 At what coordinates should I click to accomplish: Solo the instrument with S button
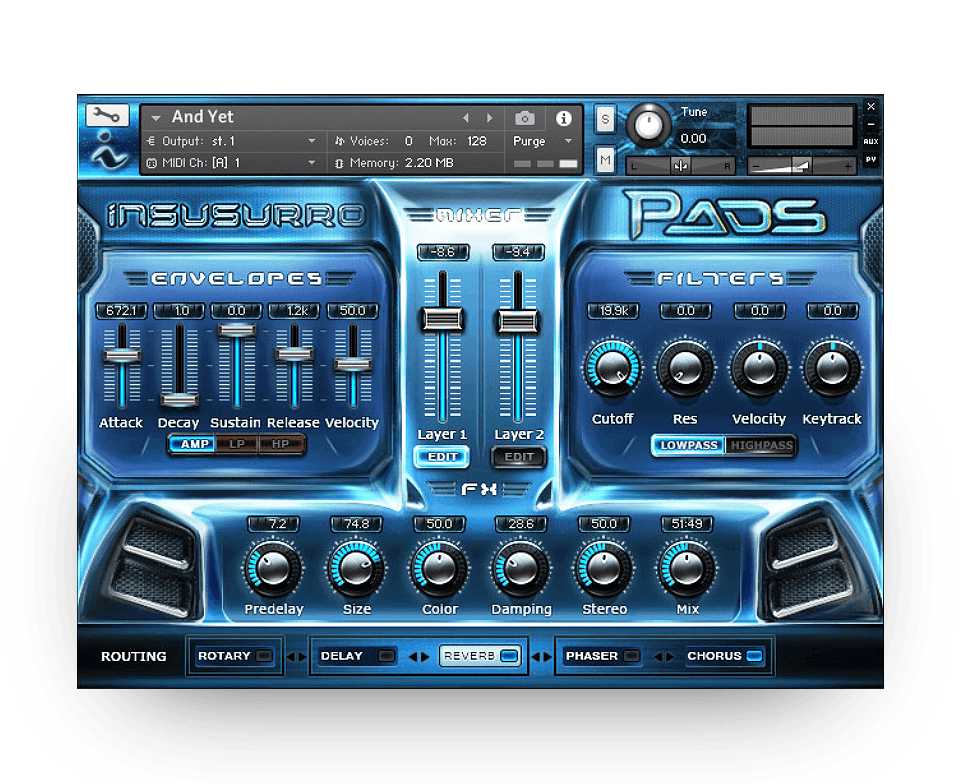(605, 119)
